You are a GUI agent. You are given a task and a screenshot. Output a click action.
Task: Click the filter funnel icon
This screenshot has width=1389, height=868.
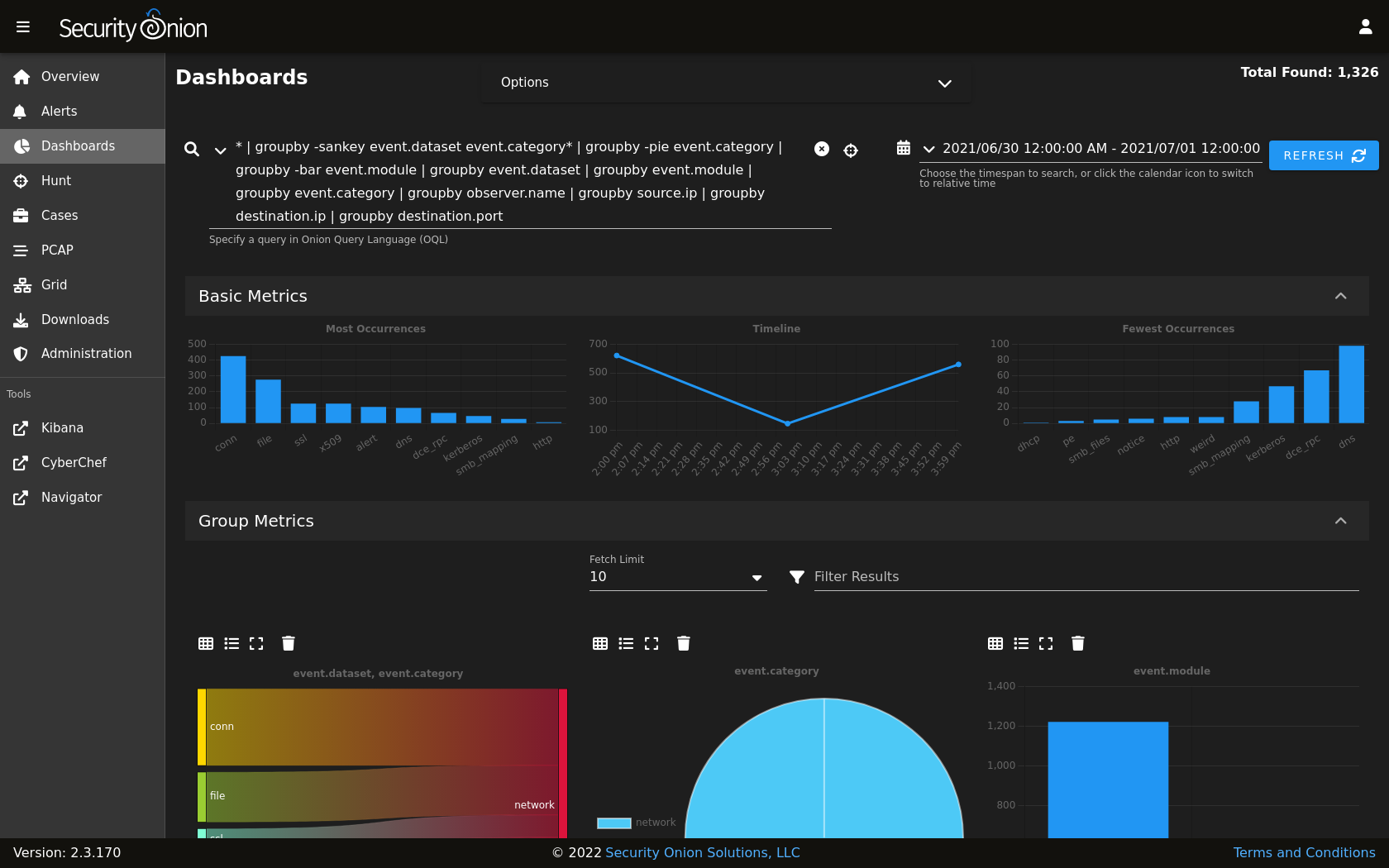797,577
